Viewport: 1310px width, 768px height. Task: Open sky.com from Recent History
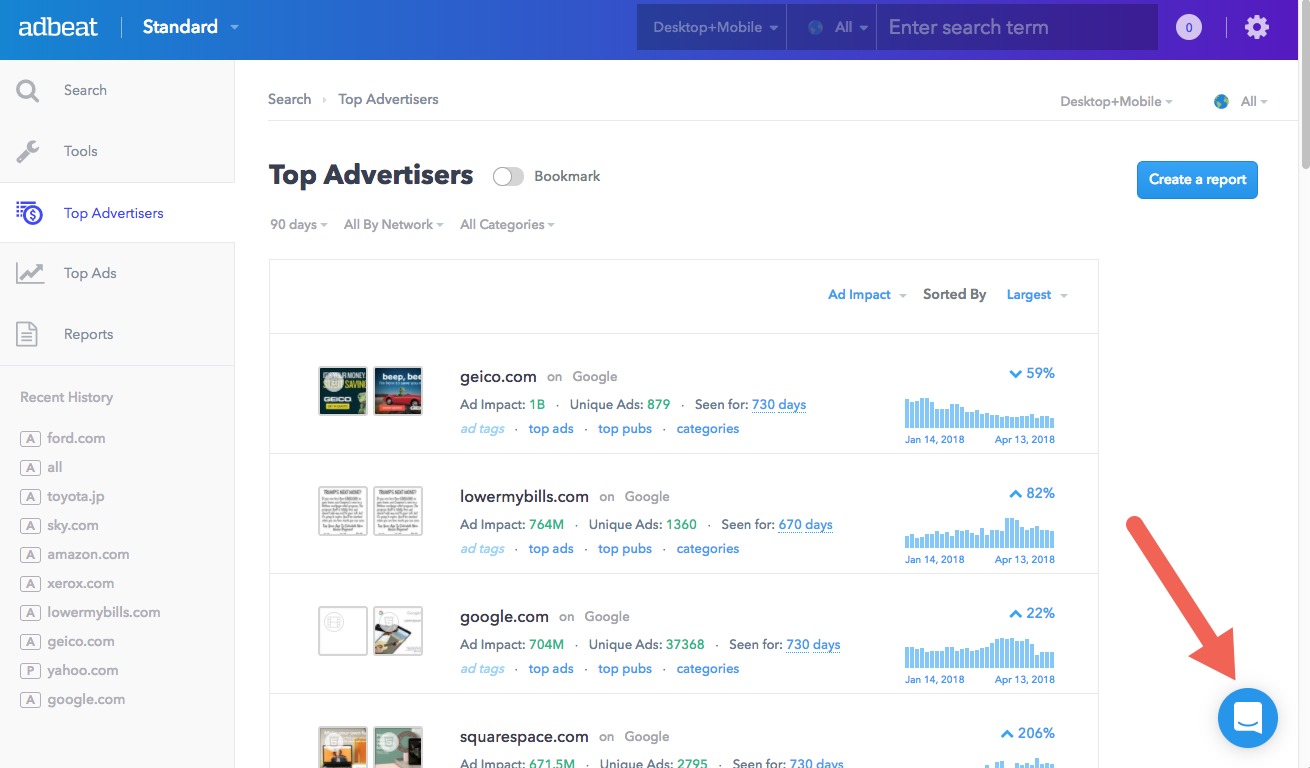click(x=73, y=525)
